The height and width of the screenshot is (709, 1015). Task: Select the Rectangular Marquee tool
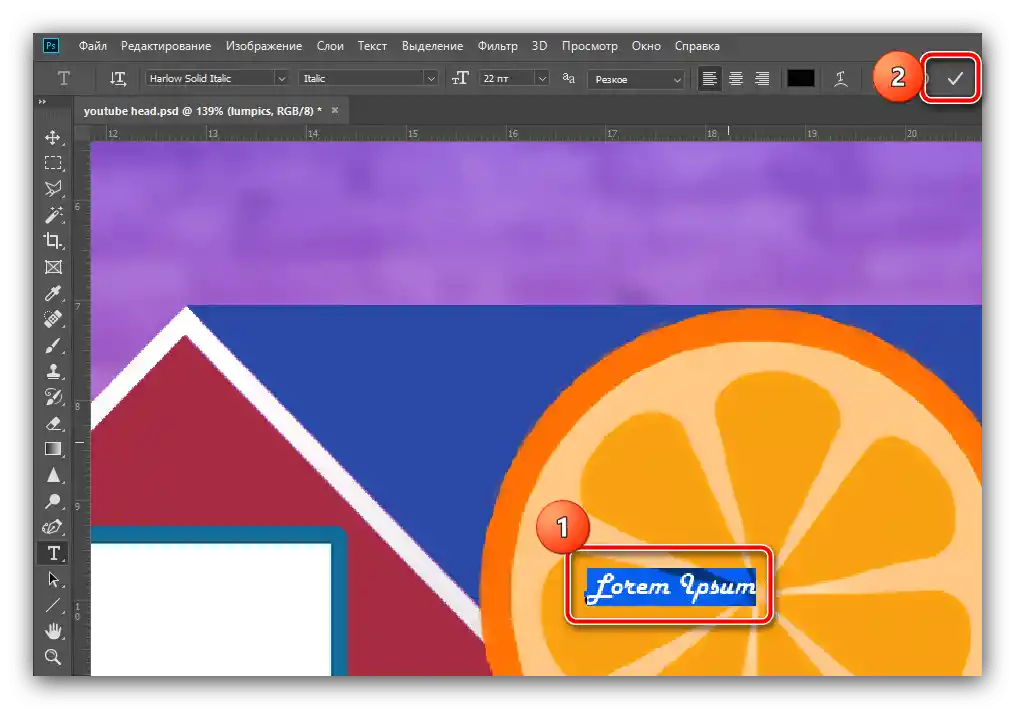pos(53,163)
